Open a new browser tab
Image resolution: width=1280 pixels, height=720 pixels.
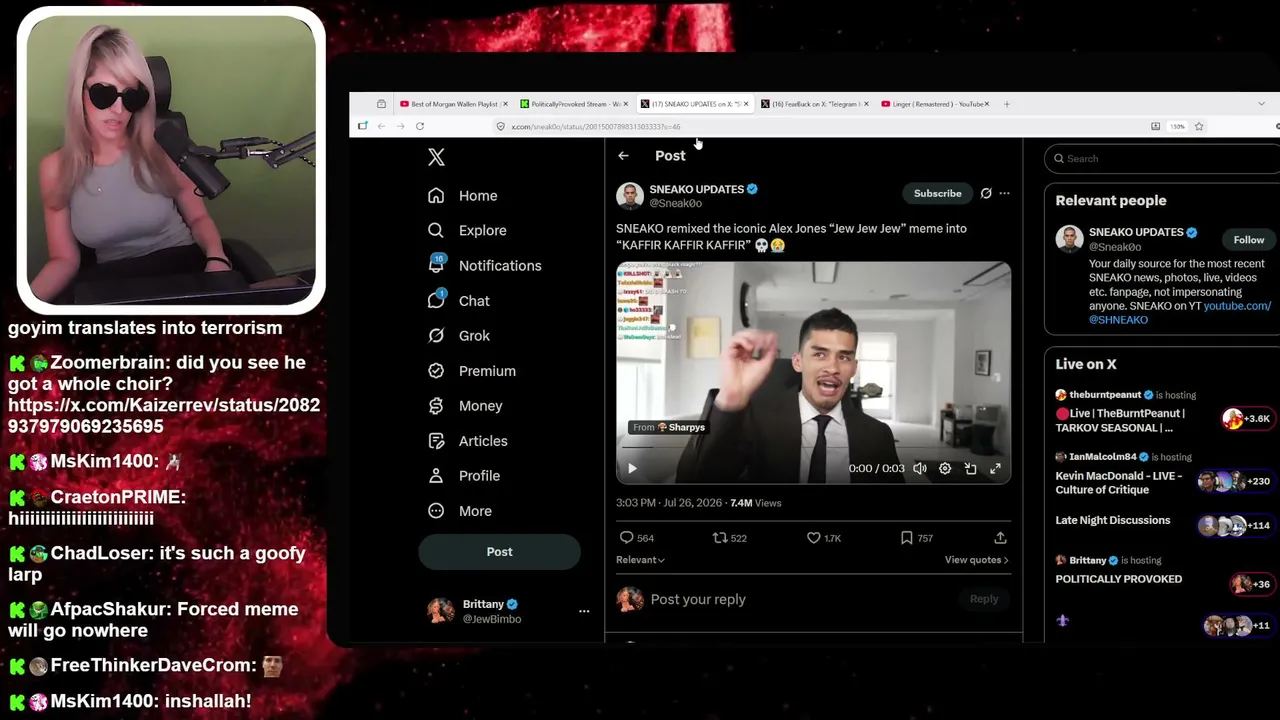(1007, 104)
